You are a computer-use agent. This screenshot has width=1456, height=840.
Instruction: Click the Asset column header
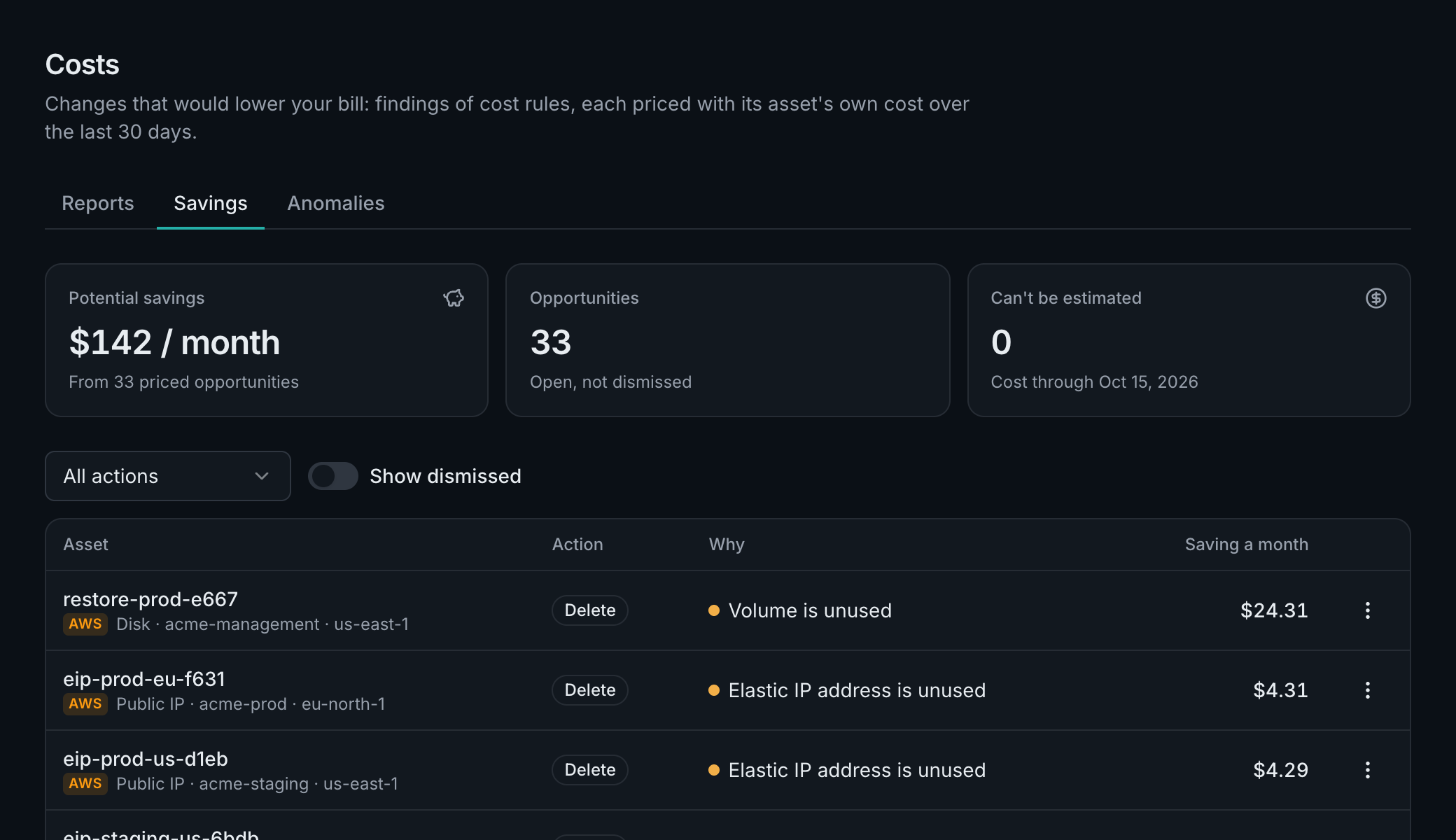pyautogui.click(x=86, y=545)
